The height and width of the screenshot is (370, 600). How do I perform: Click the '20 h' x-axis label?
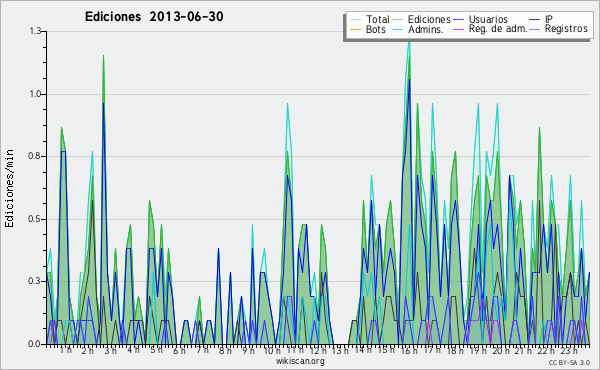click(500, 350)
